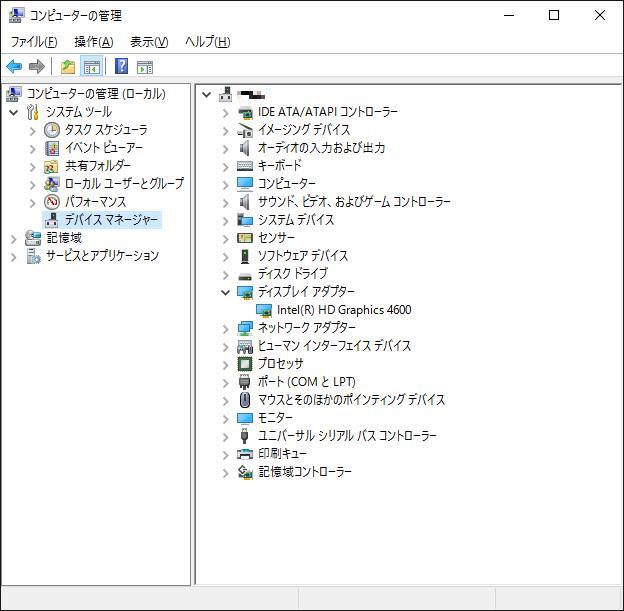Select the 記憶域コントローラー label
Viewport: 624px width, 611px height.
coord(305,472)
